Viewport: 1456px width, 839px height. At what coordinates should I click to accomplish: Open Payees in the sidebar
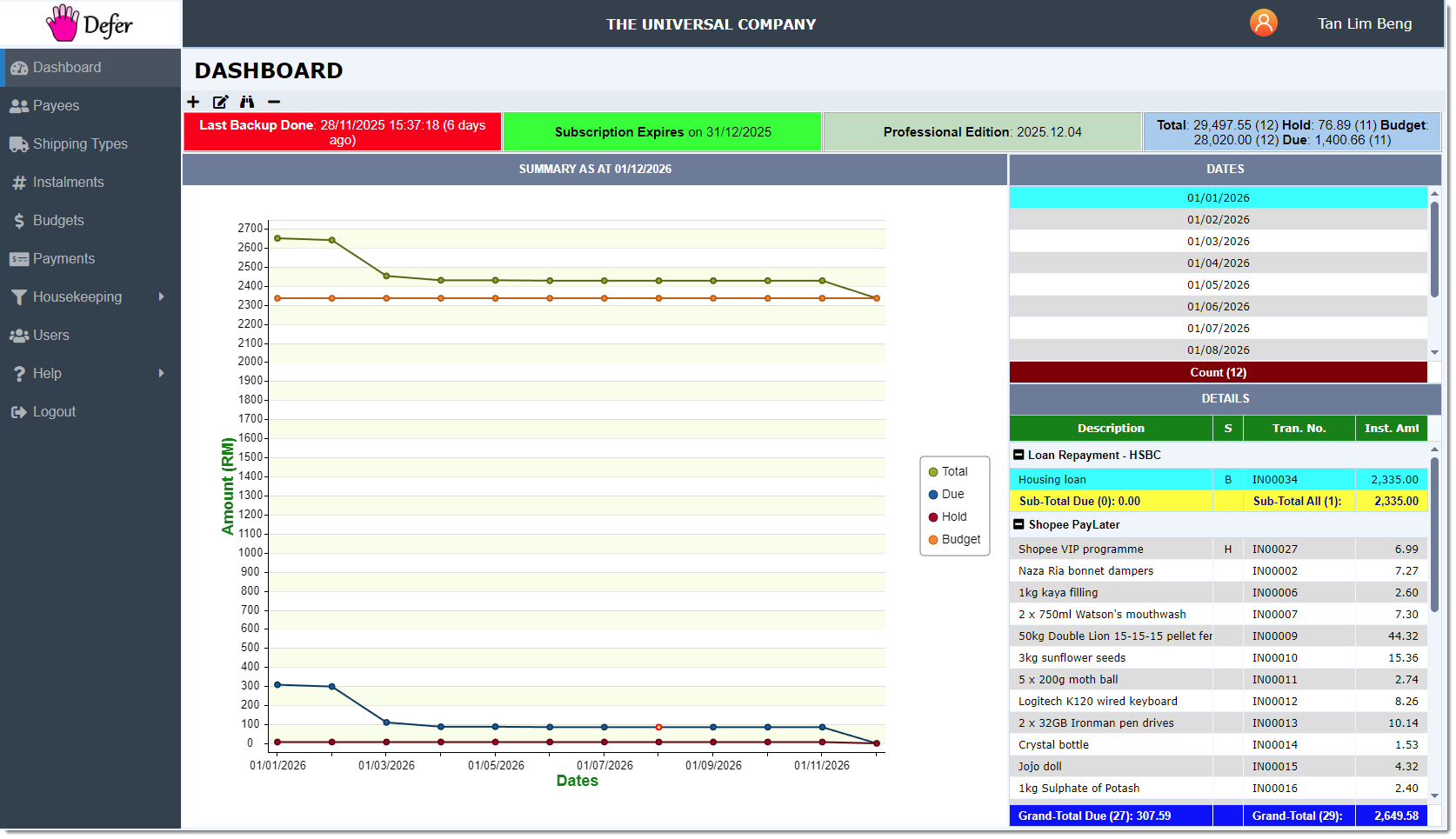56,106
